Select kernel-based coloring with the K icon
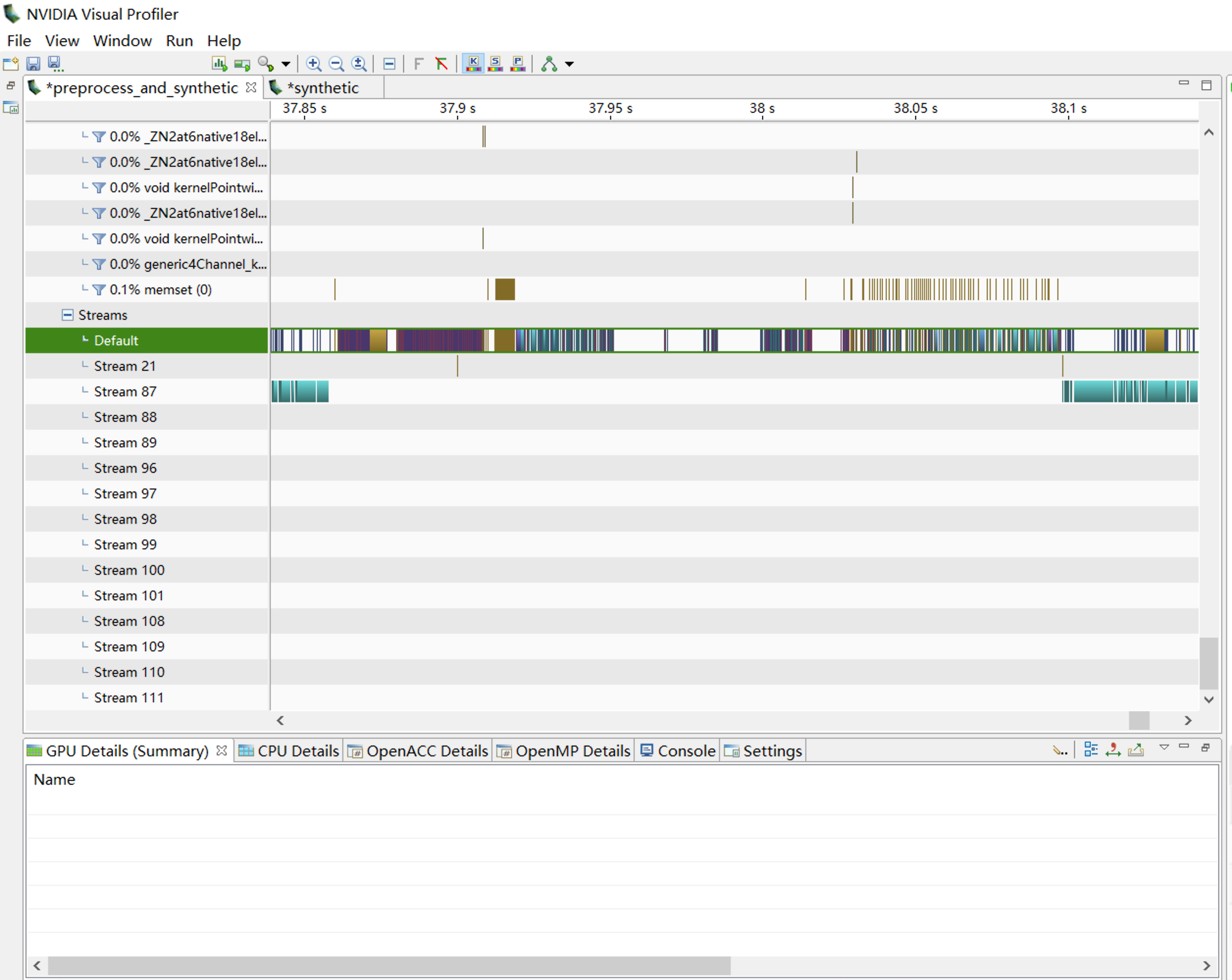The width and height of the screenshot is (1232, 980). [473, 63]
